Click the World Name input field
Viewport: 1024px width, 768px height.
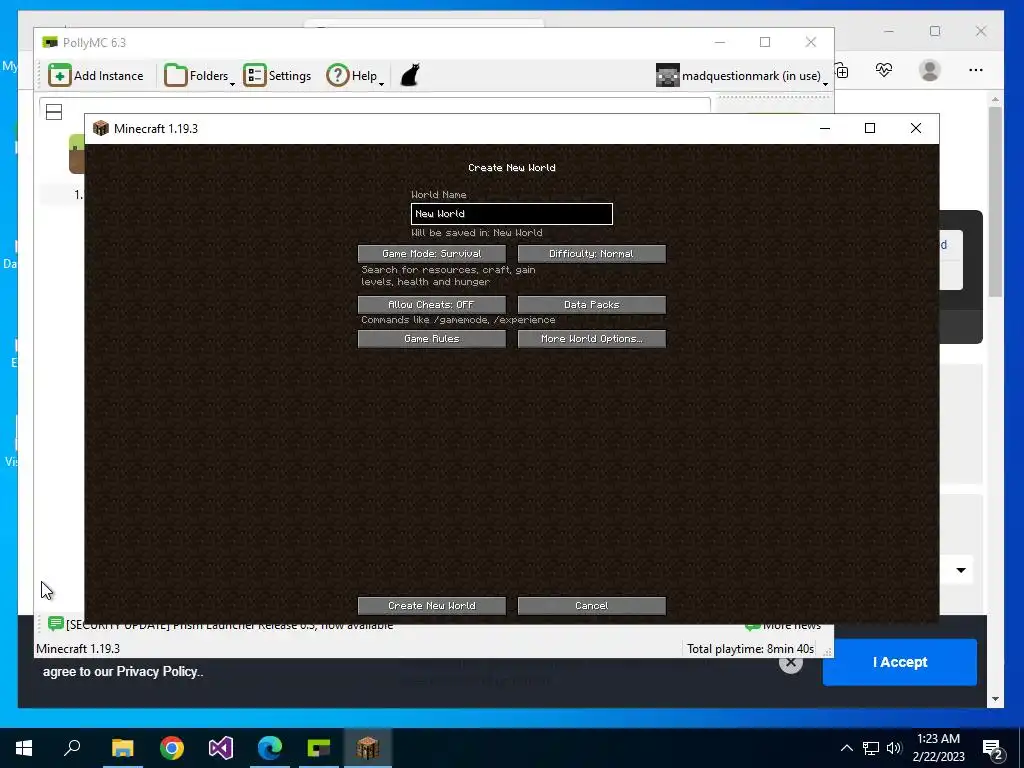pos(511,214)
